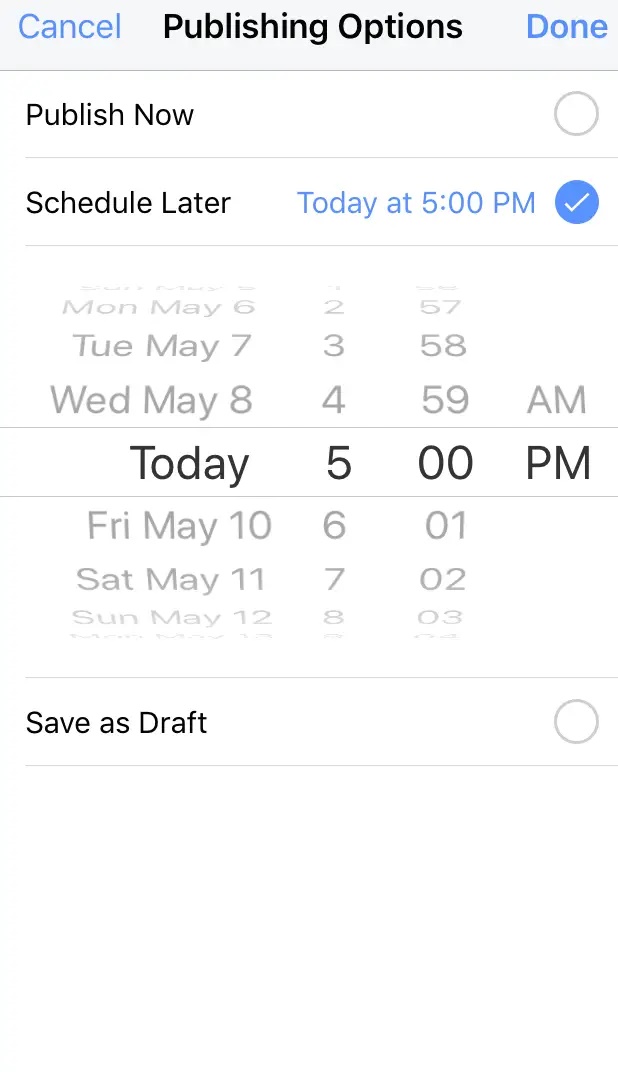Choose Sat May 11 in the date picker
This screenshot has height=1072, width=618.
click(x=171, y=579)
